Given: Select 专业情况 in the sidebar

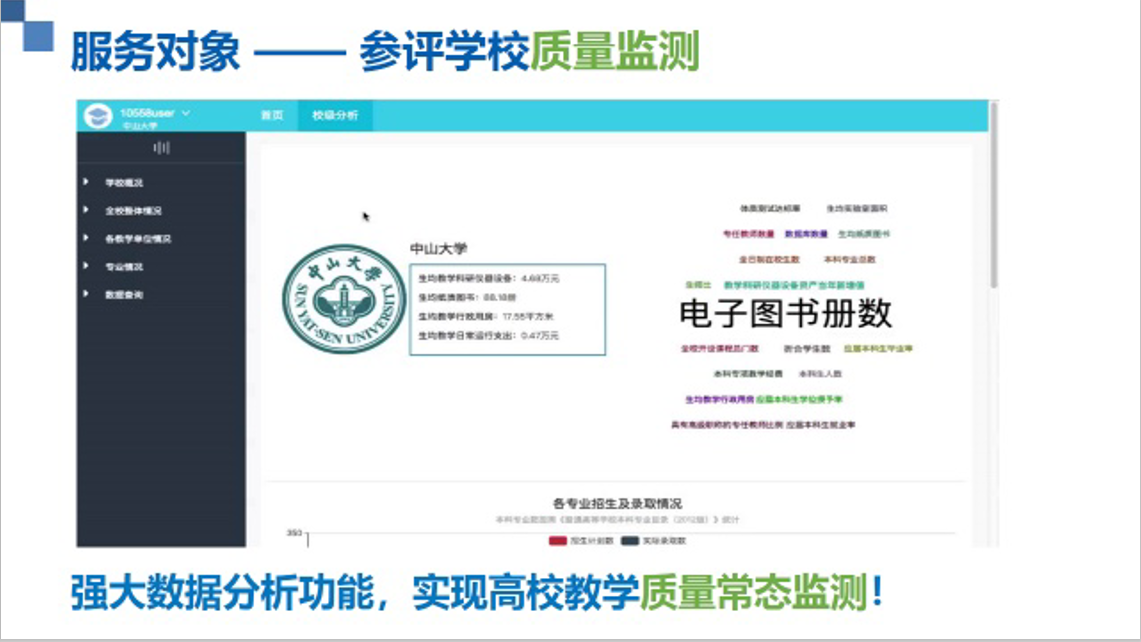Looking at the screenshot, I should pyautogui.click(x=124, y=267).
